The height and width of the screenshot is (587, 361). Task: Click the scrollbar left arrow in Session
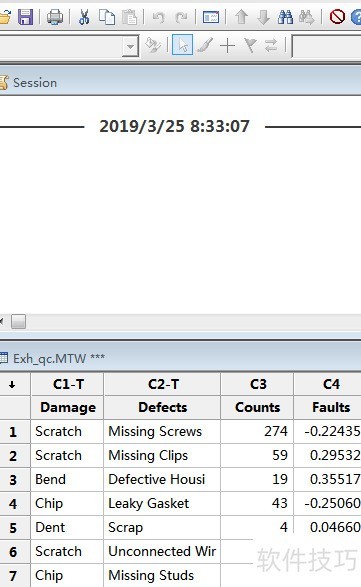2,322
